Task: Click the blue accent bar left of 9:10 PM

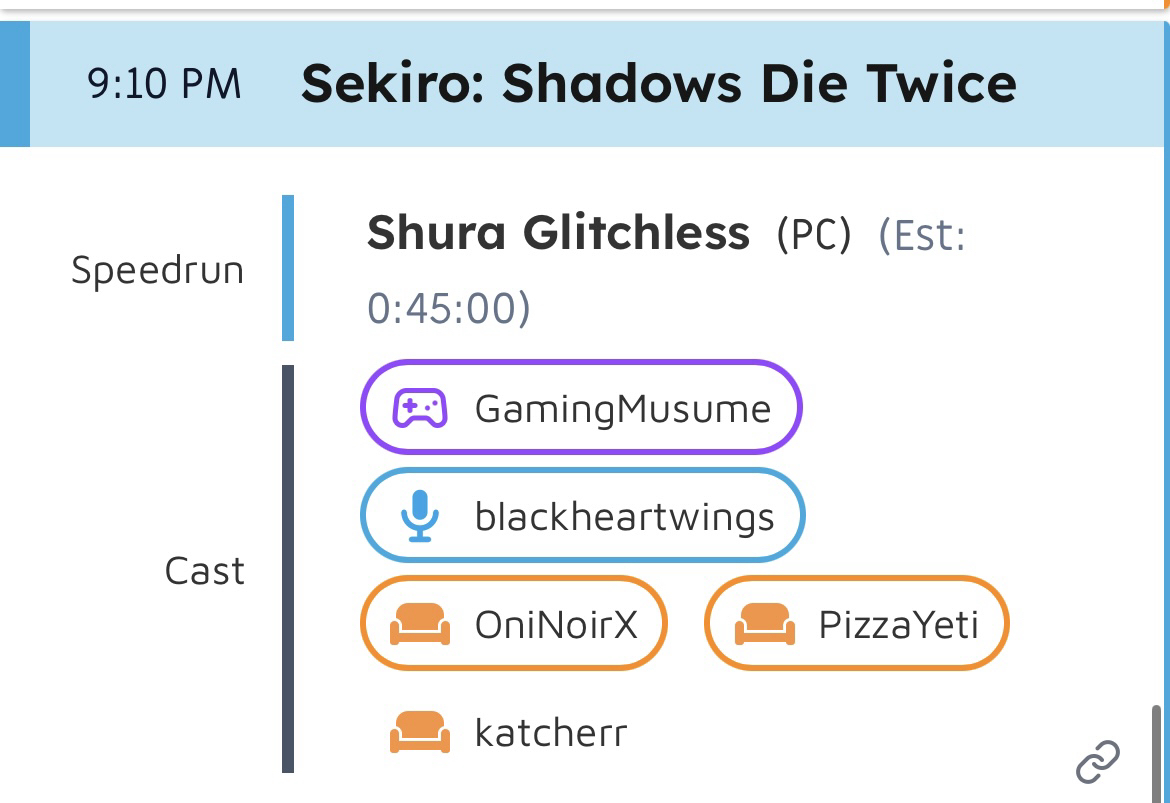Action: 15,85
